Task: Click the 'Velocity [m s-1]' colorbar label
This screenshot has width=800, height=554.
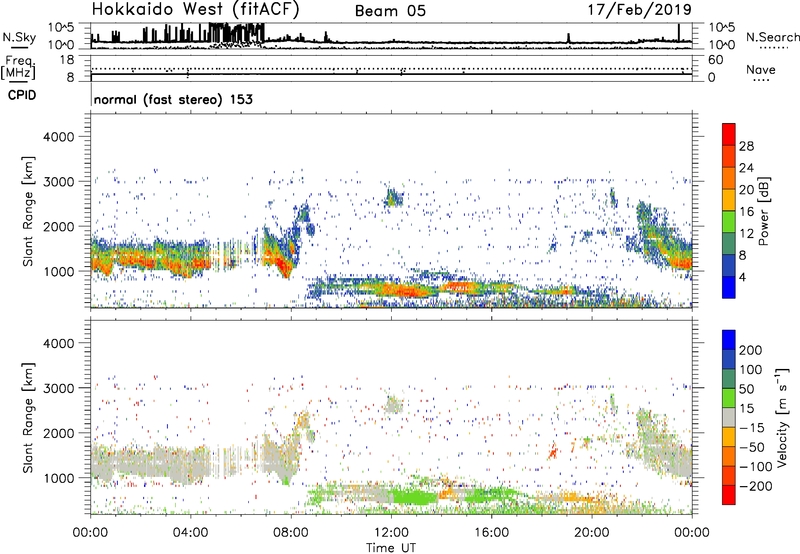Action: coord(782,417)
